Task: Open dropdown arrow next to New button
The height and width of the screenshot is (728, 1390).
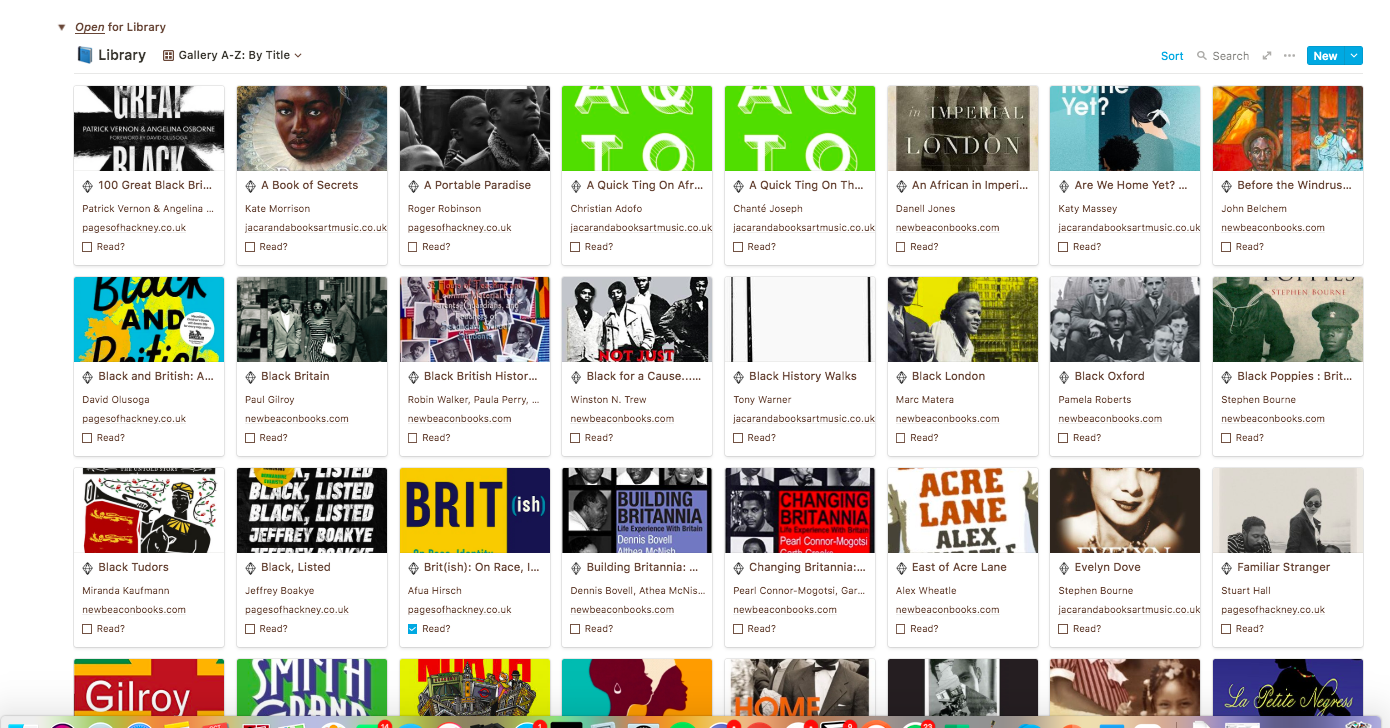Action: pos(1354,56)
